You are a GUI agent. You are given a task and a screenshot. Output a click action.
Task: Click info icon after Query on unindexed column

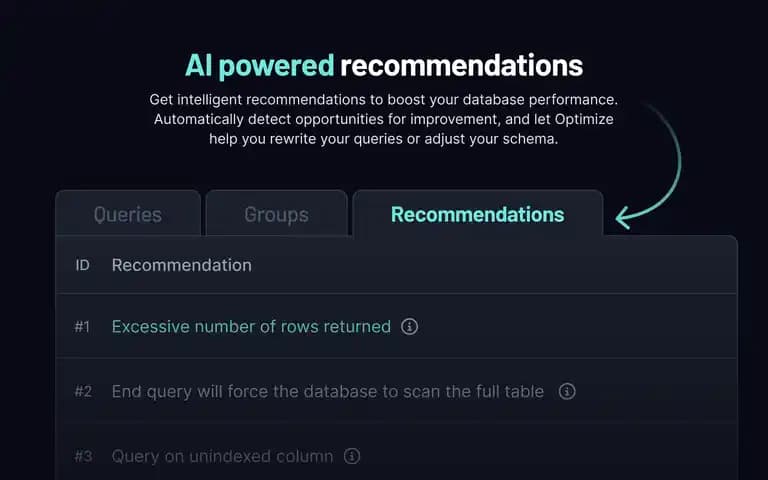[x=352, y=456]
